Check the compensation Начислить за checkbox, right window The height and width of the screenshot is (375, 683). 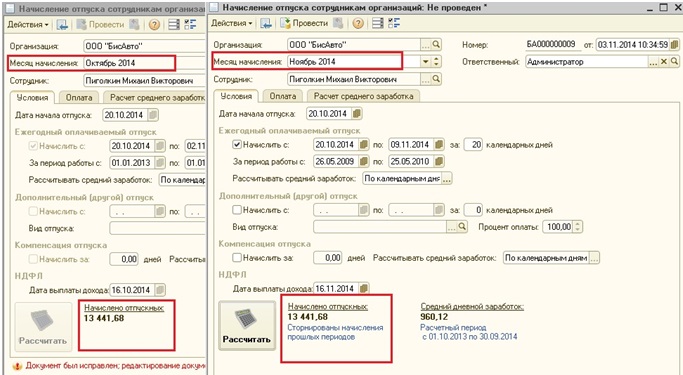tap(237, 258)
